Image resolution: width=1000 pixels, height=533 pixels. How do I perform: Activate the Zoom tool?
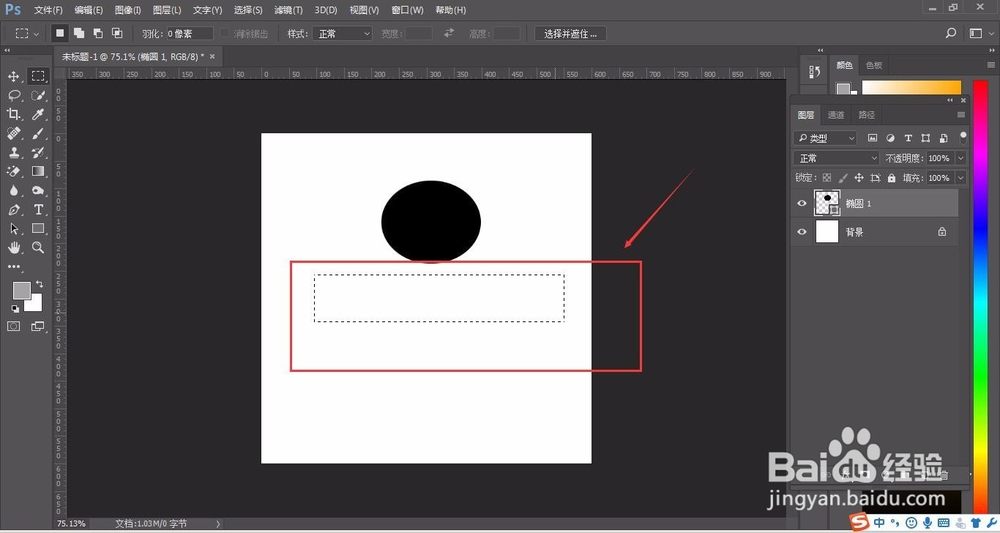coord(38,247)
